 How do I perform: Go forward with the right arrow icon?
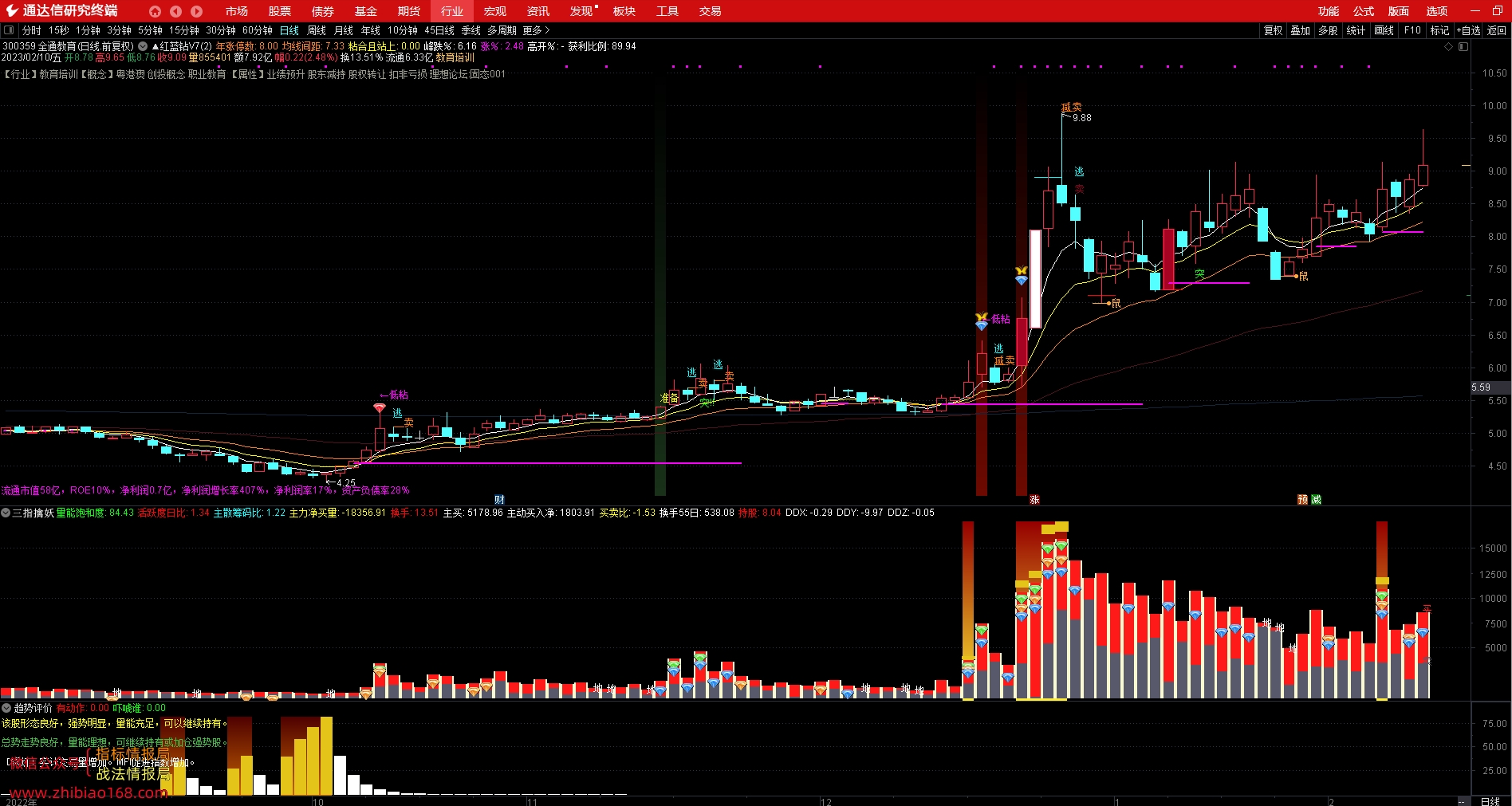[196, 11]
